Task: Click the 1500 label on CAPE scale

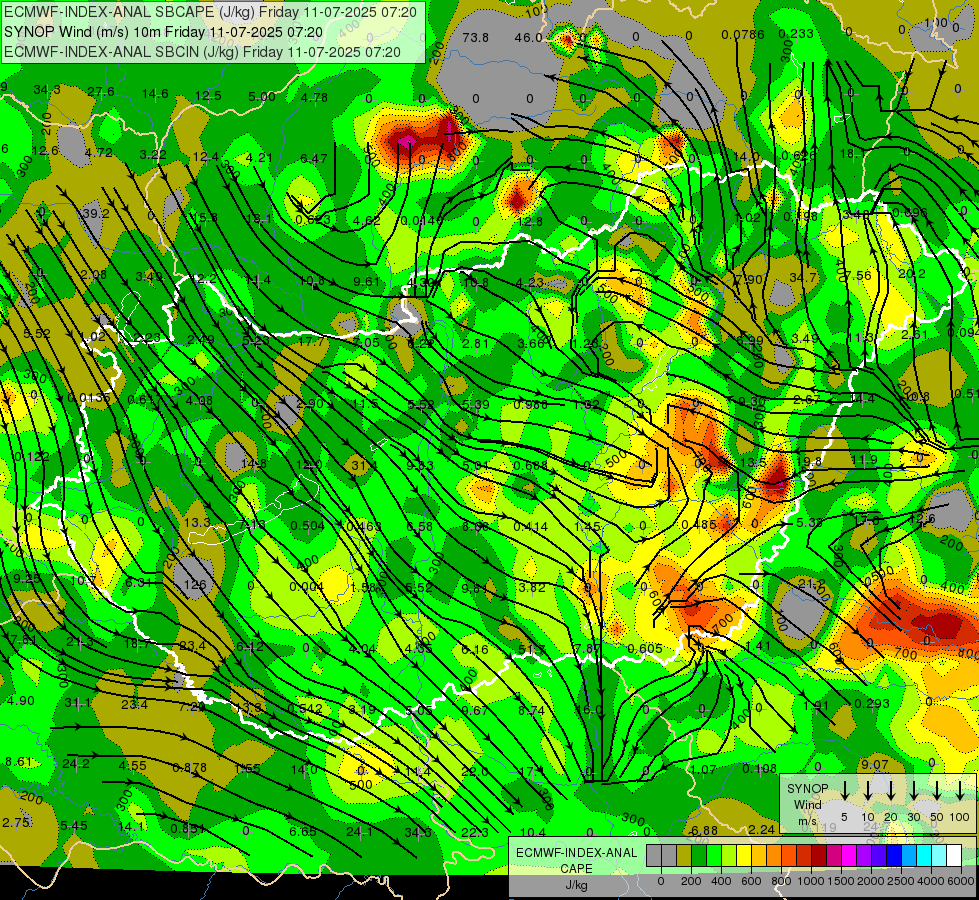Action: click(841, 881)
